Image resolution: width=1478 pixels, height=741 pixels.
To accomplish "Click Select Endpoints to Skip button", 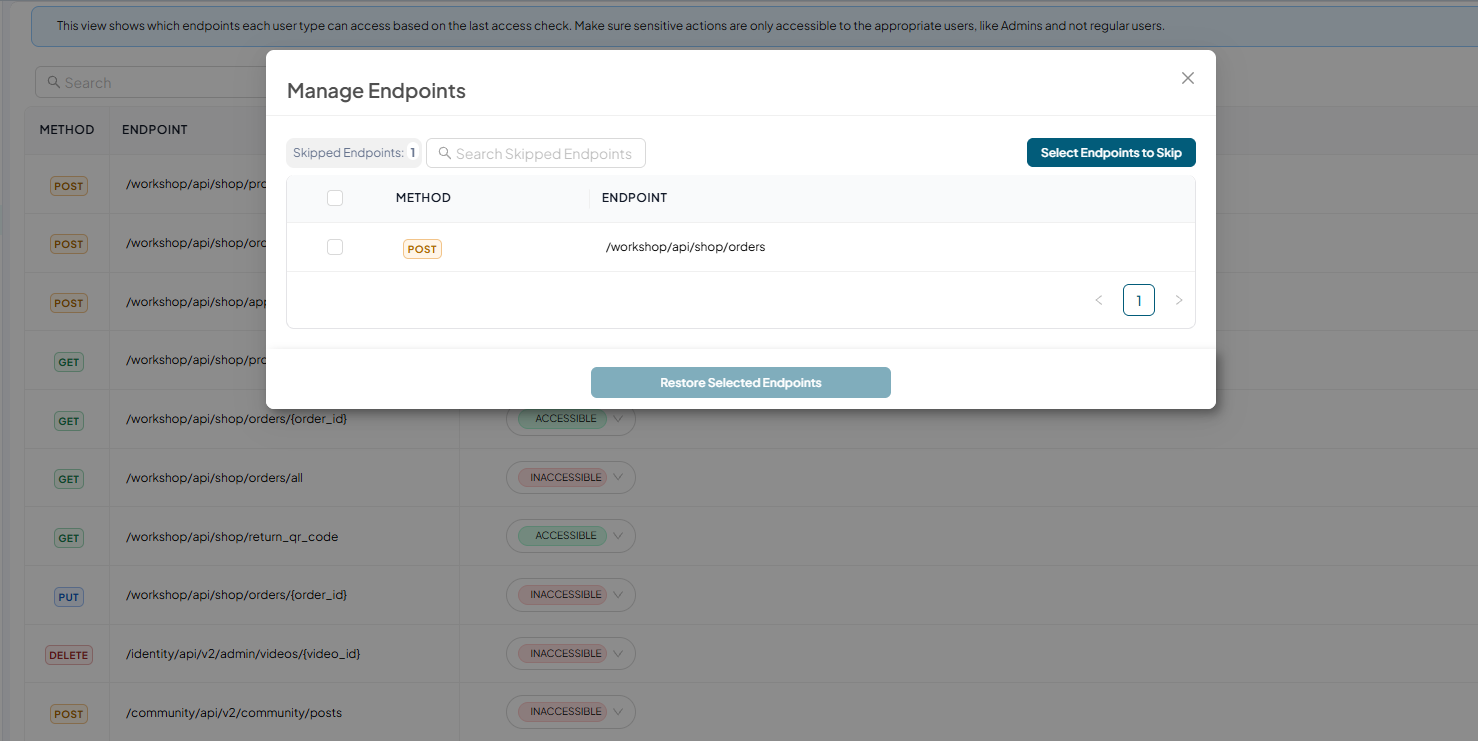I will pos(1111,153).
